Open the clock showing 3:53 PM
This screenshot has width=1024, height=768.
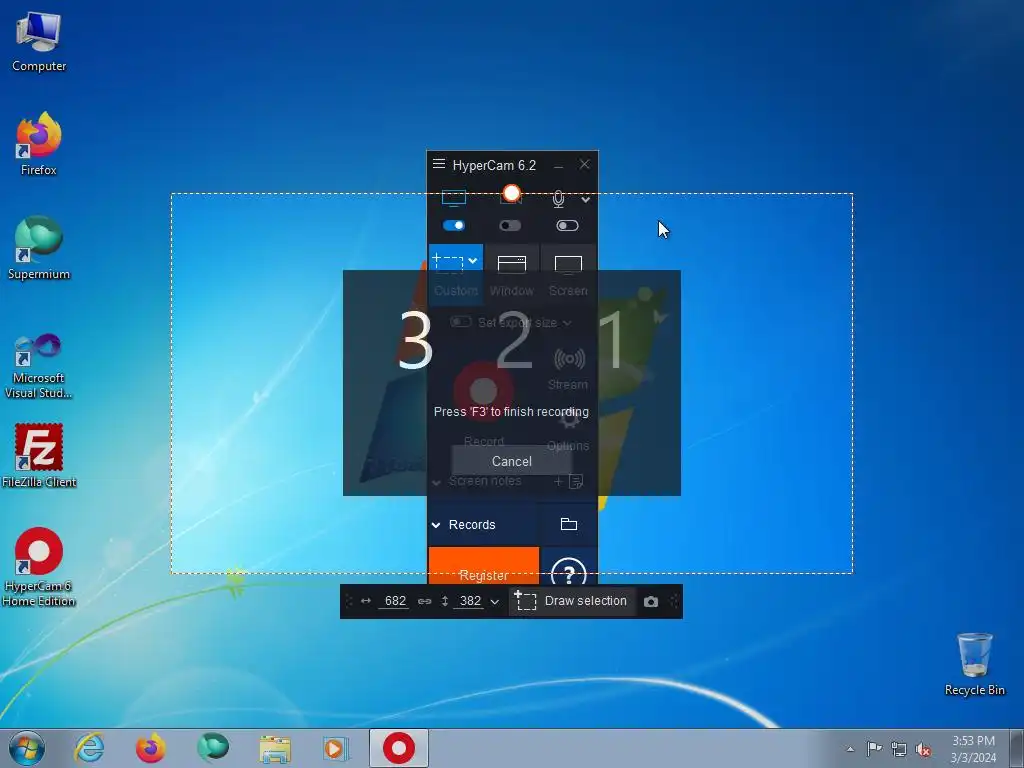[x=973, y=749]
